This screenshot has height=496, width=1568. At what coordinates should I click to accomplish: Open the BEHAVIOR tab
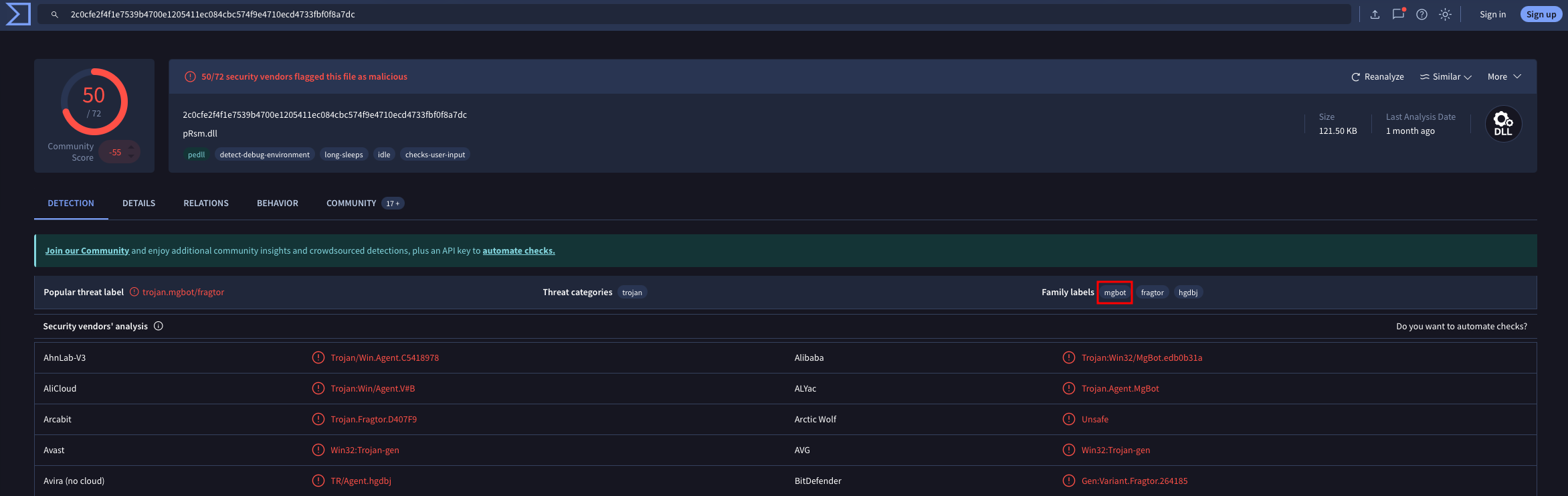(x=278, y=203)
